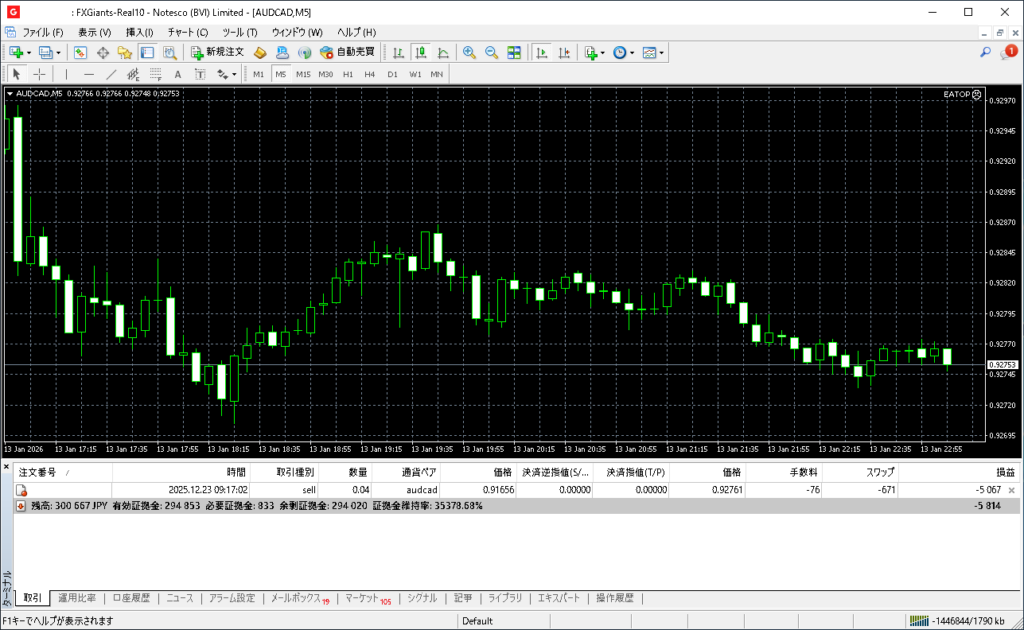
Task: Pick the trendline drawing tool
Action: [x=111, y=74]
